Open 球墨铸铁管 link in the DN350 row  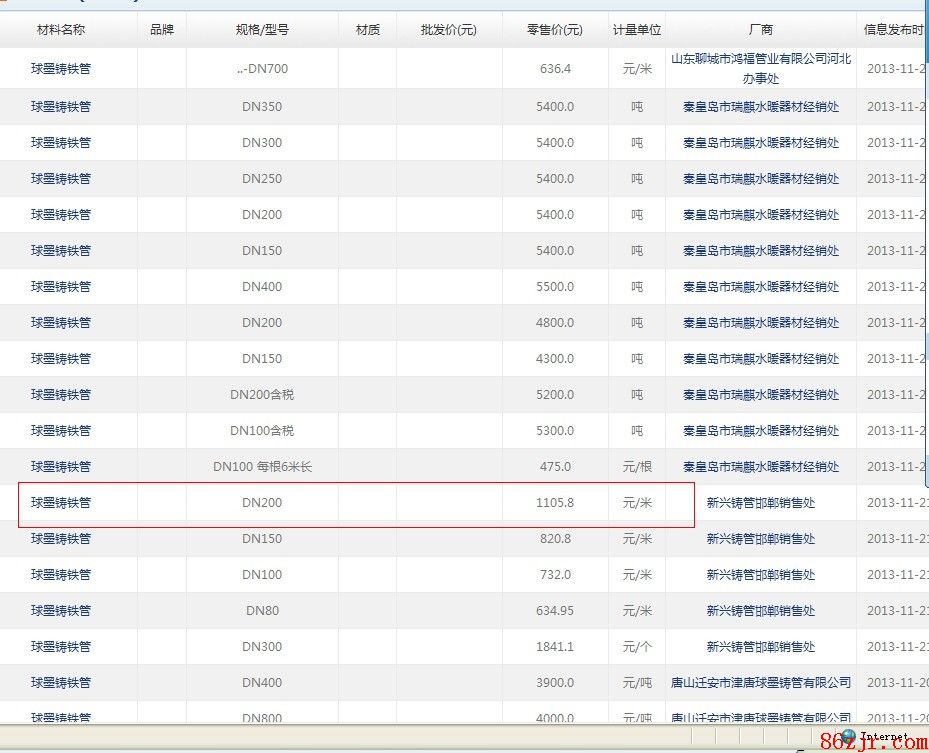tap(61, 107)
